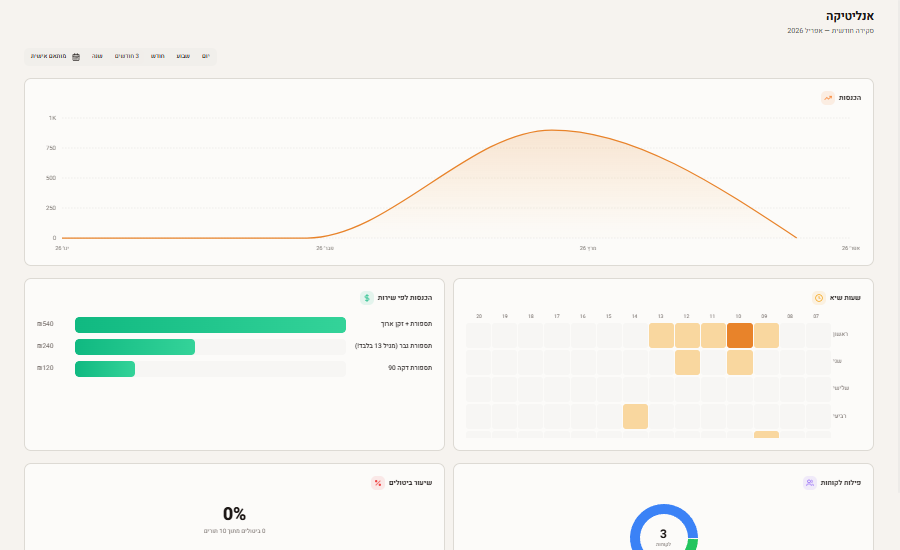The height and width of the screenshot is (550, 900).
Task: Switch to the שבוע (week) range tab
Action: (x=183, y=56)
